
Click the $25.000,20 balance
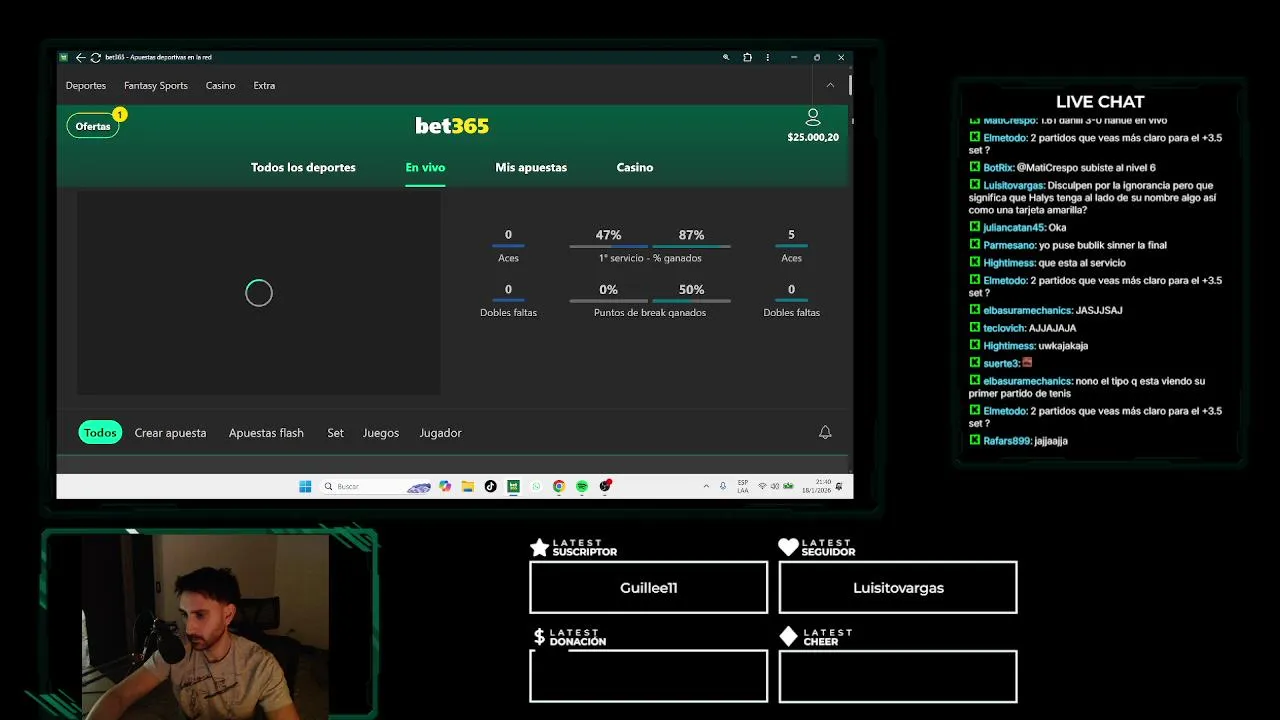tap(813, 137)
